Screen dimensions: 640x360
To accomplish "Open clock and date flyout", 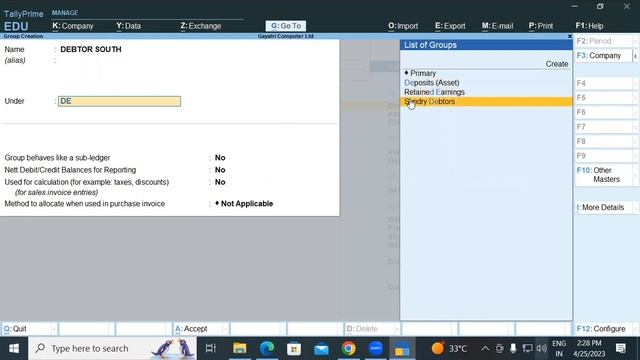I will pos(589,348).
